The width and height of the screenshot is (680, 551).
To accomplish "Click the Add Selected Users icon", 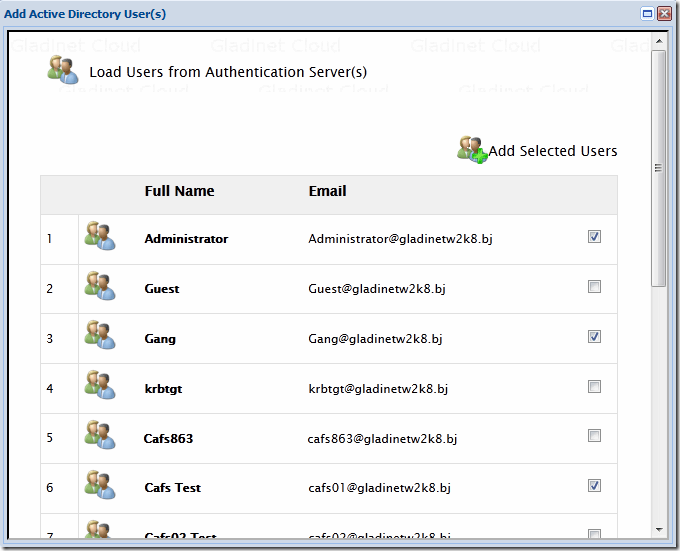I will pyautogui.click(x=472, y=150).
